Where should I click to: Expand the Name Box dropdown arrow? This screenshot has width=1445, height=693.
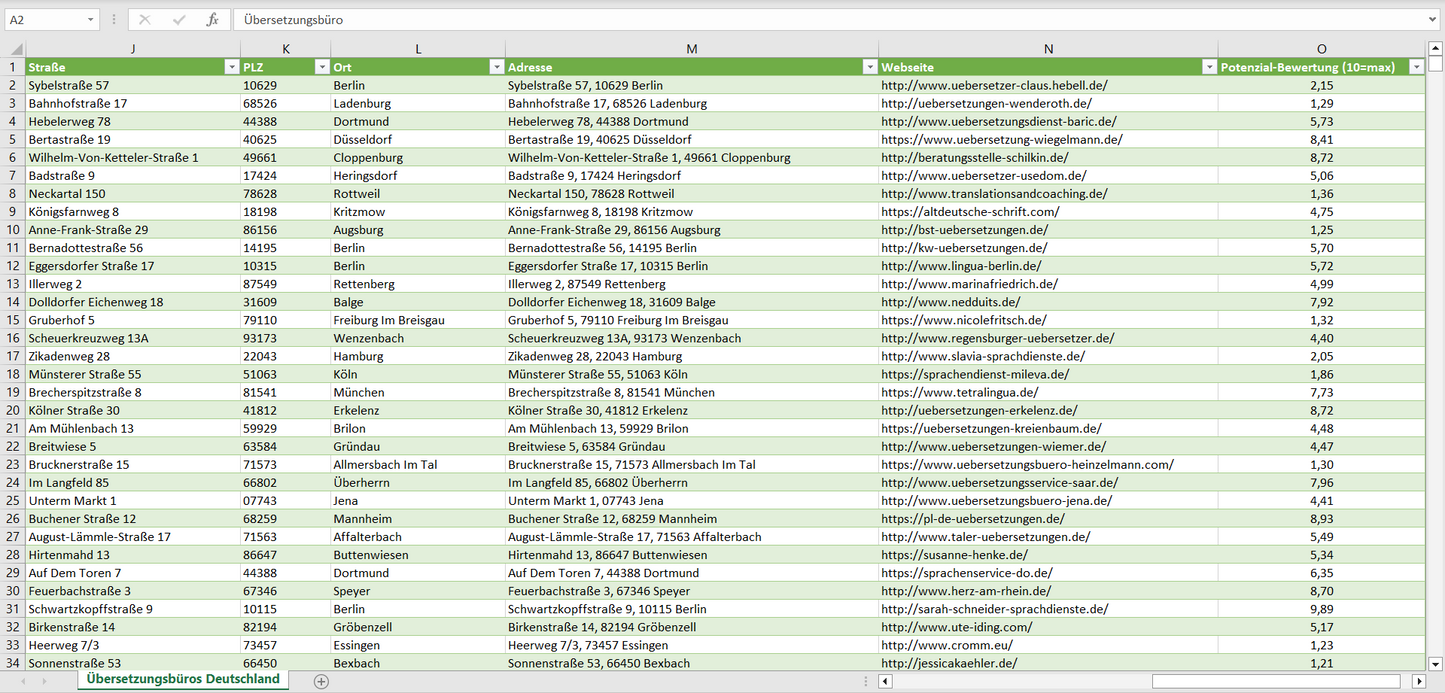91,20
